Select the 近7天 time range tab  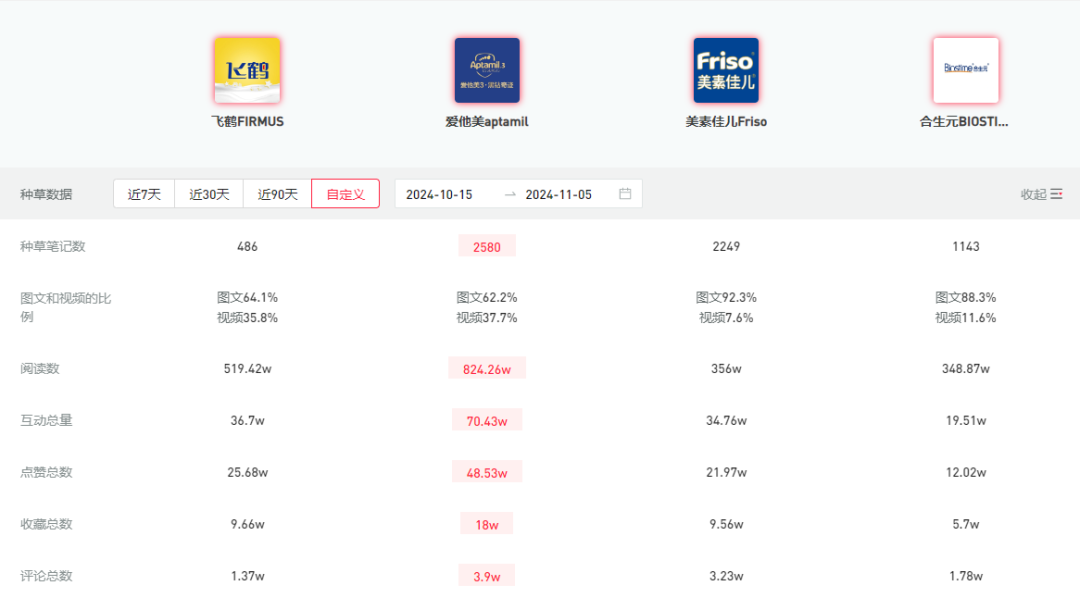(144, 194)
